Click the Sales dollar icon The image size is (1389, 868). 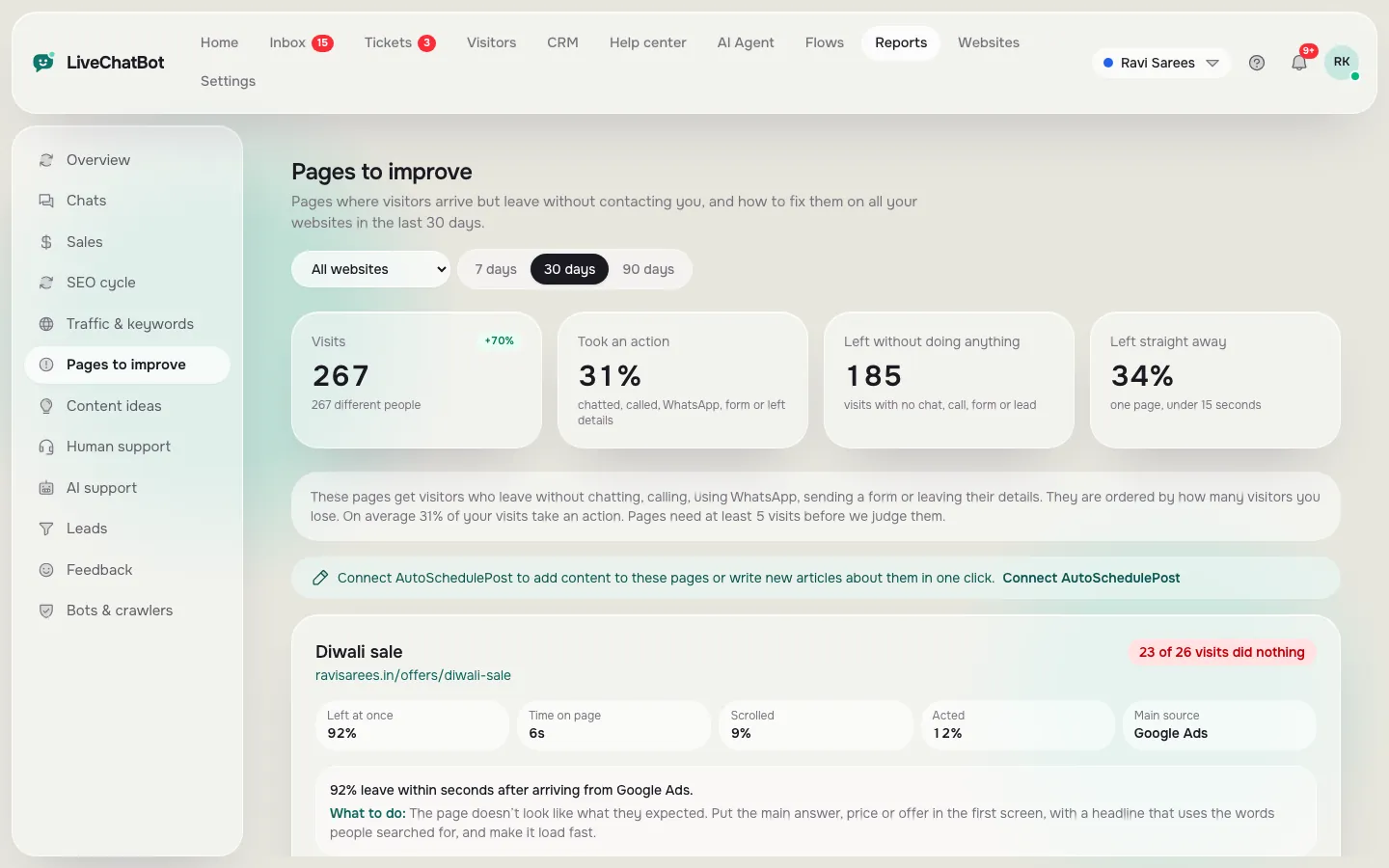pos(46,242)
